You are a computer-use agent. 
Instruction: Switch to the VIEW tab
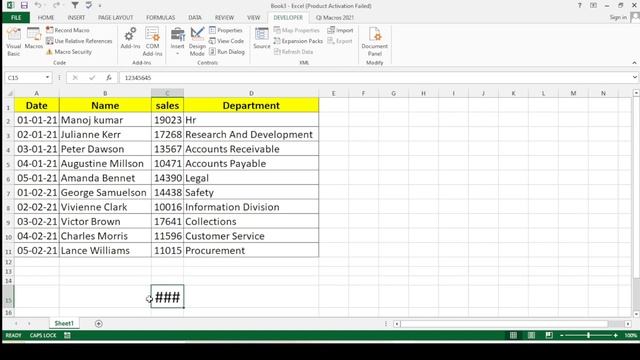click(253, 18)
